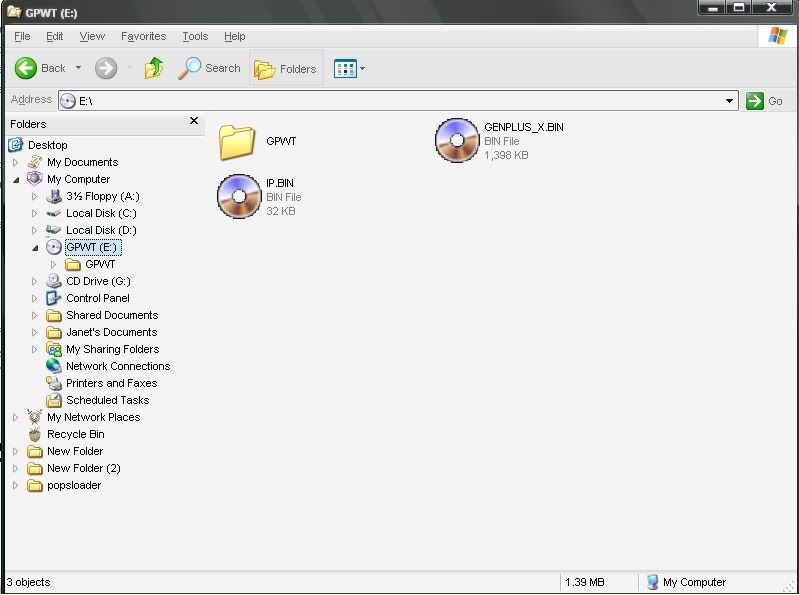Viewport: 799px width, 595px height.
Task: Expand Shared Documents node
Action: [34, 315]
